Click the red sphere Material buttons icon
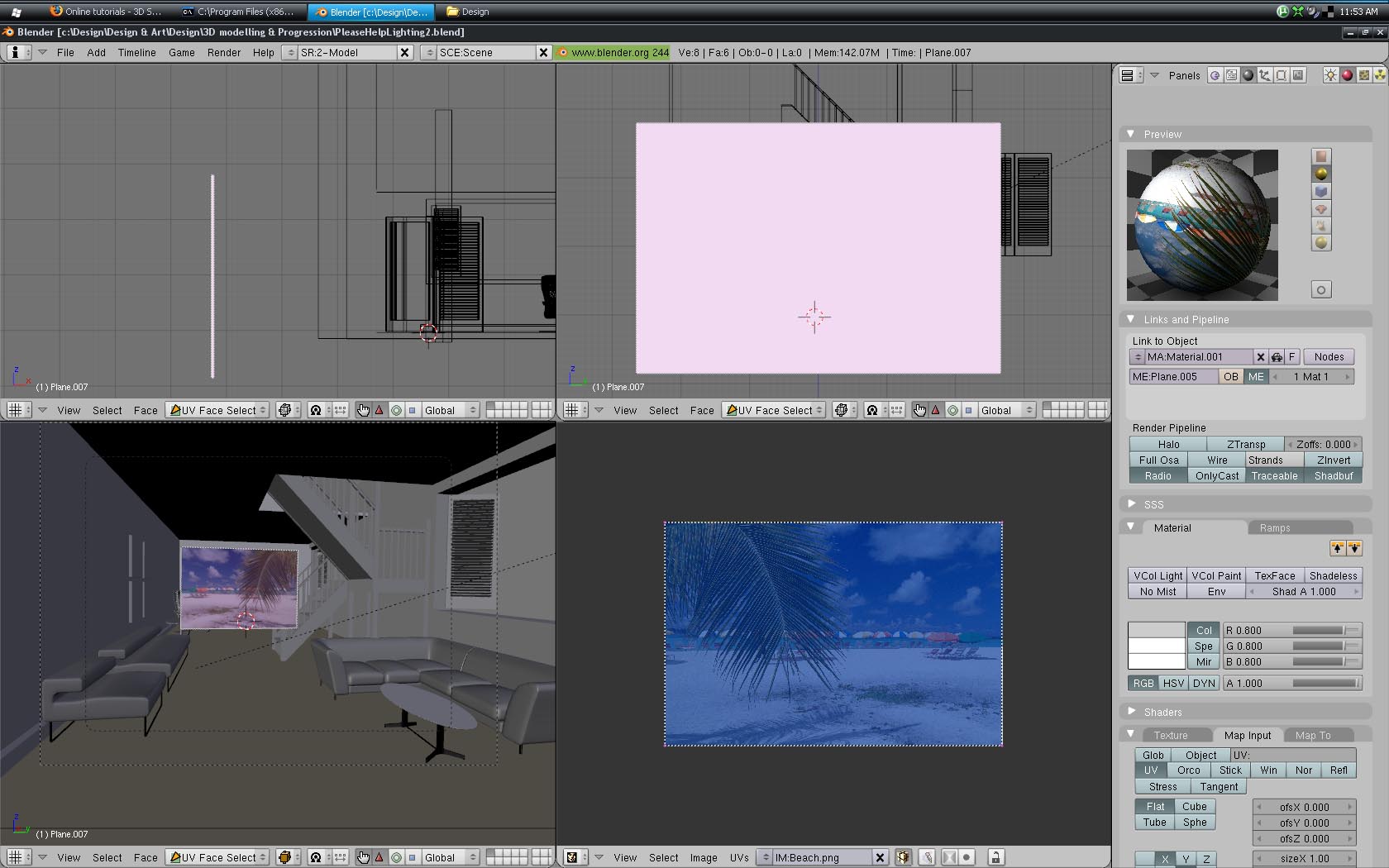1389x868 pixels. pos(1347,75)
